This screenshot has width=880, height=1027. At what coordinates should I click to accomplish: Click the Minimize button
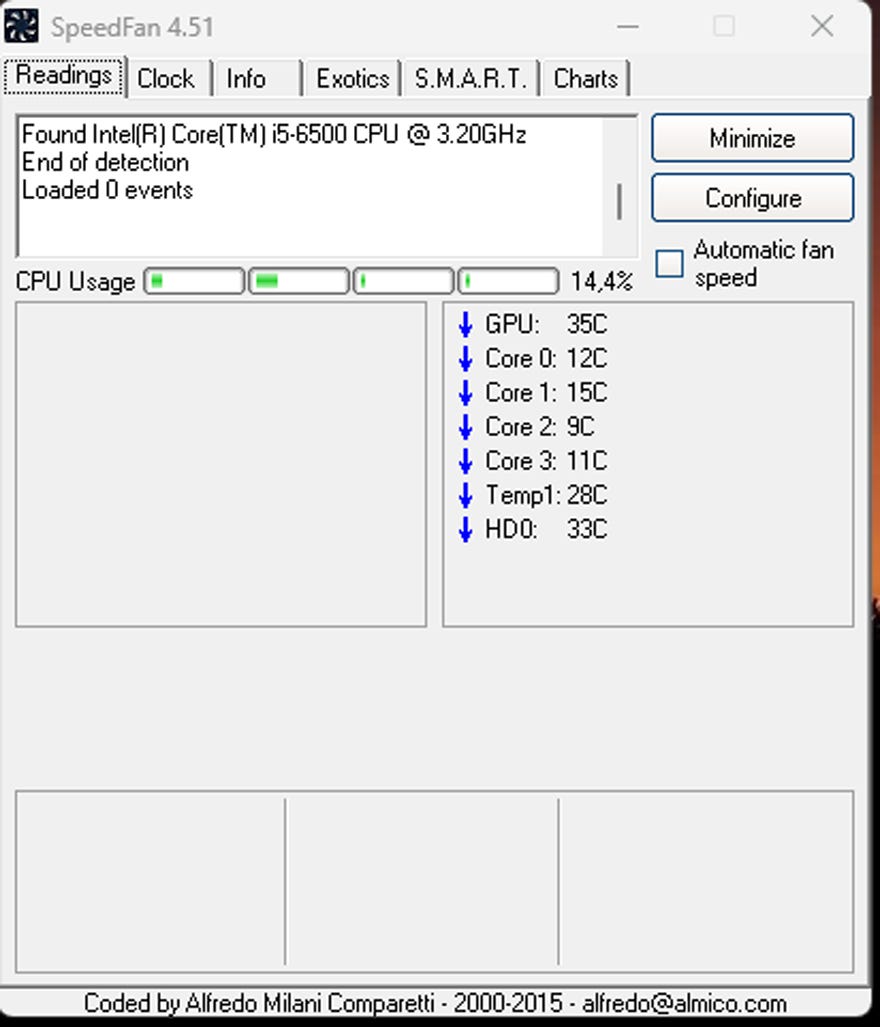coord(752,138)
